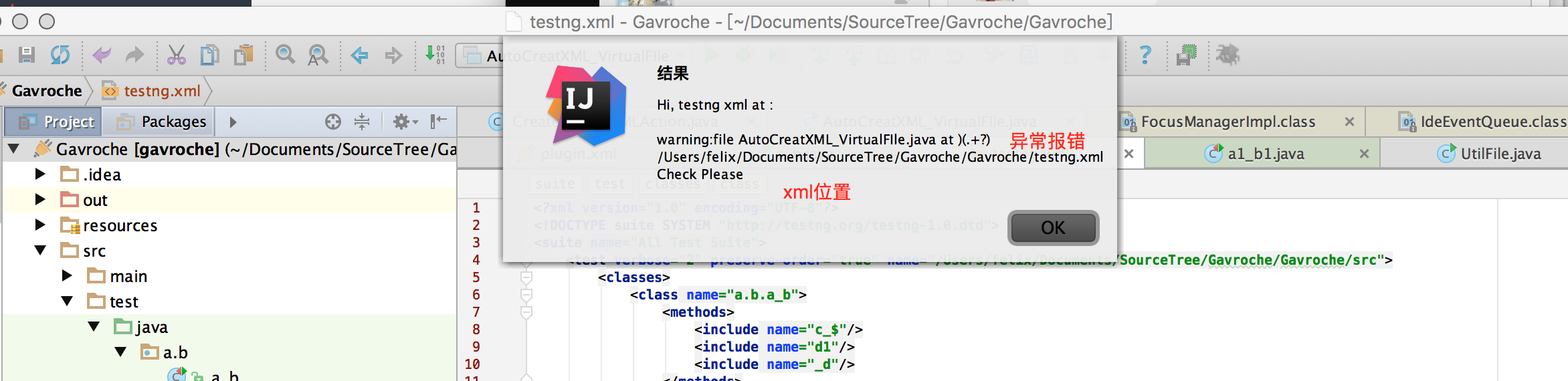Click line number 10 in the gutter
The image size is (1568, 381).
pyautogui.click(x=472, y=364)
